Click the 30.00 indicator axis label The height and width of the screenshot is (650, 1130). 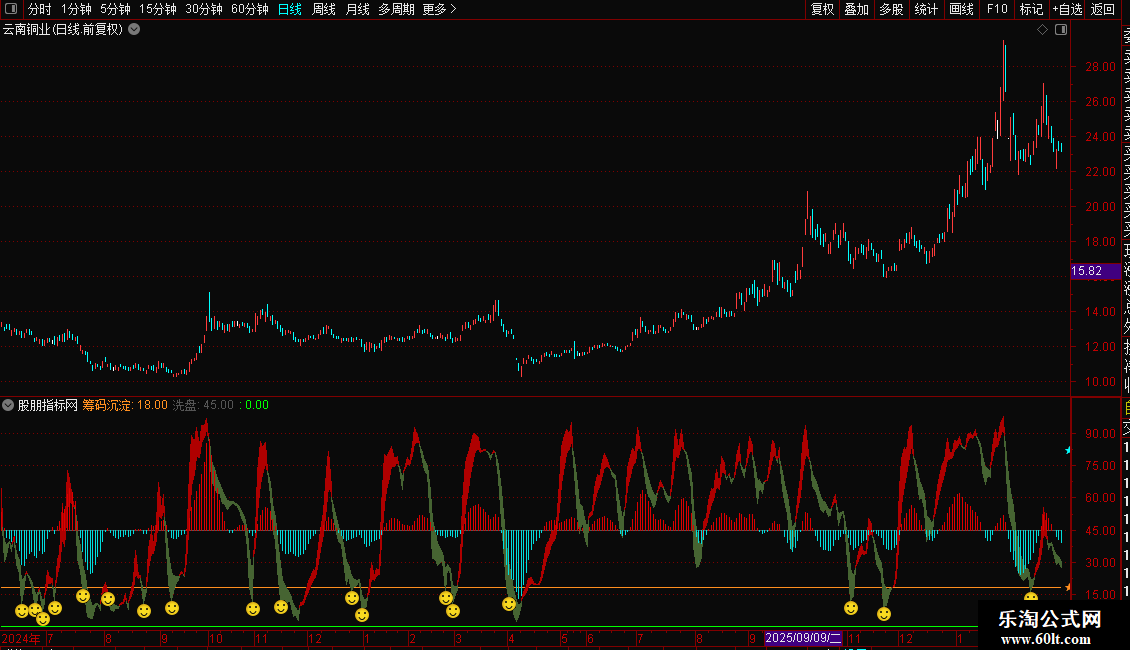[x=1100, y=563]
